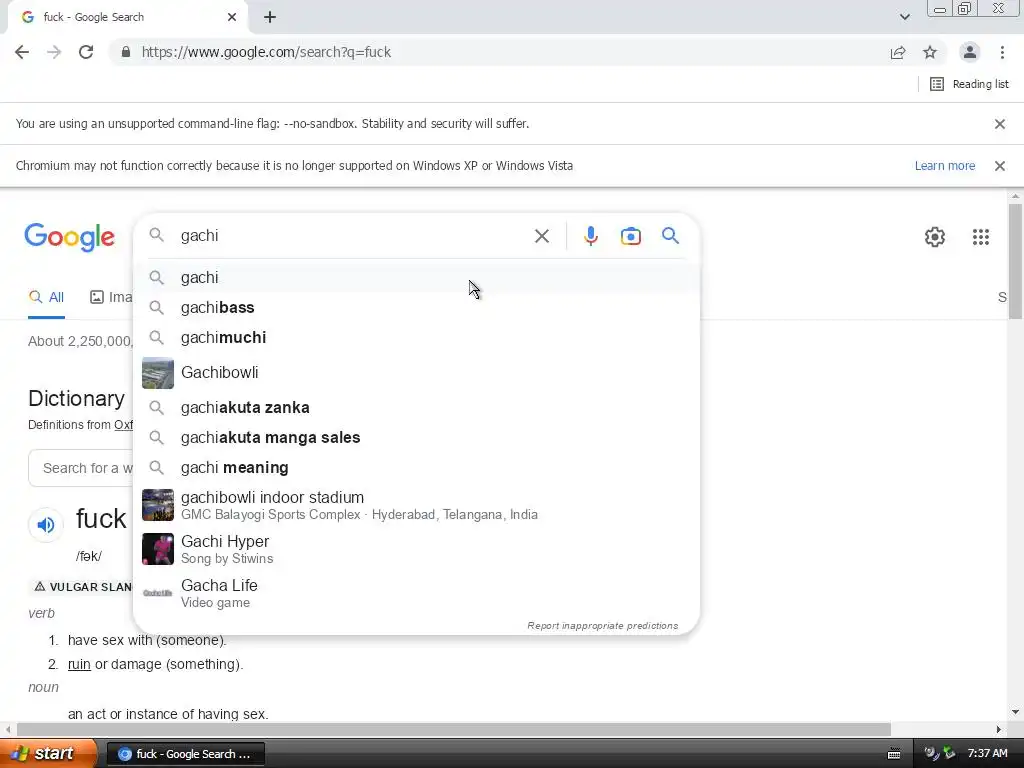Click the vulgar slang warning icon

[40, 586]
